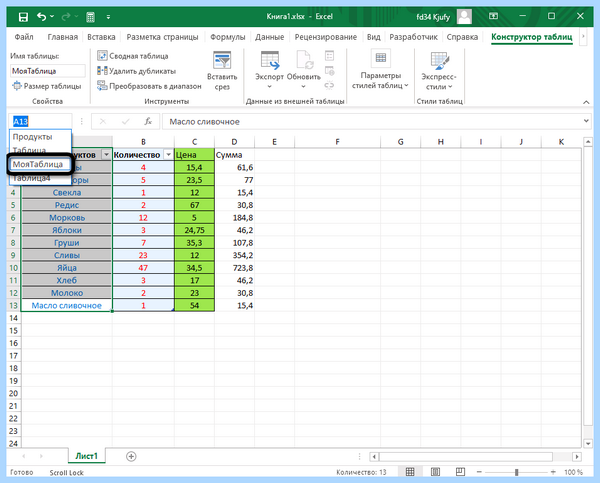Image resolution: width=600 pixels, height=483 pixels.
Task: Switch to Page Layout view icon
Action: [435, 472]
